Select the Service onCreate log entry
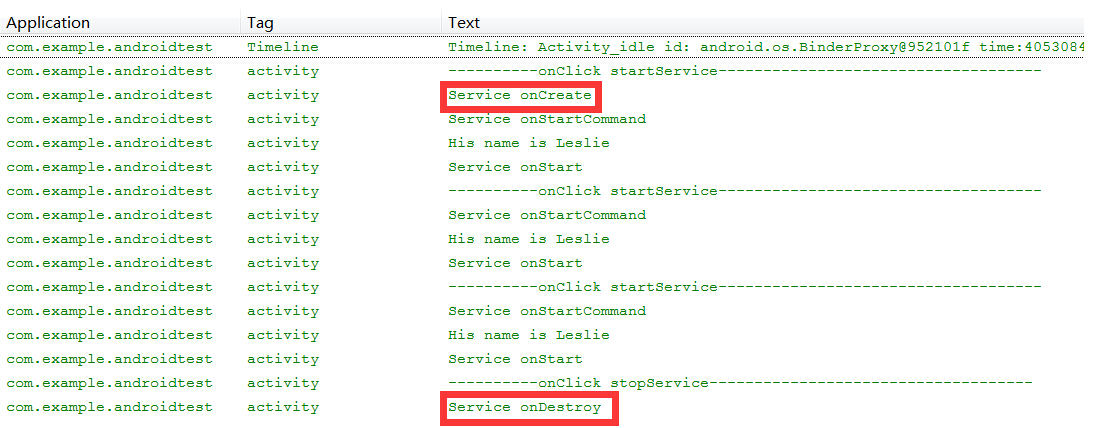The image size is (1096, 428). pyautogui.click(x=520, y=95)
